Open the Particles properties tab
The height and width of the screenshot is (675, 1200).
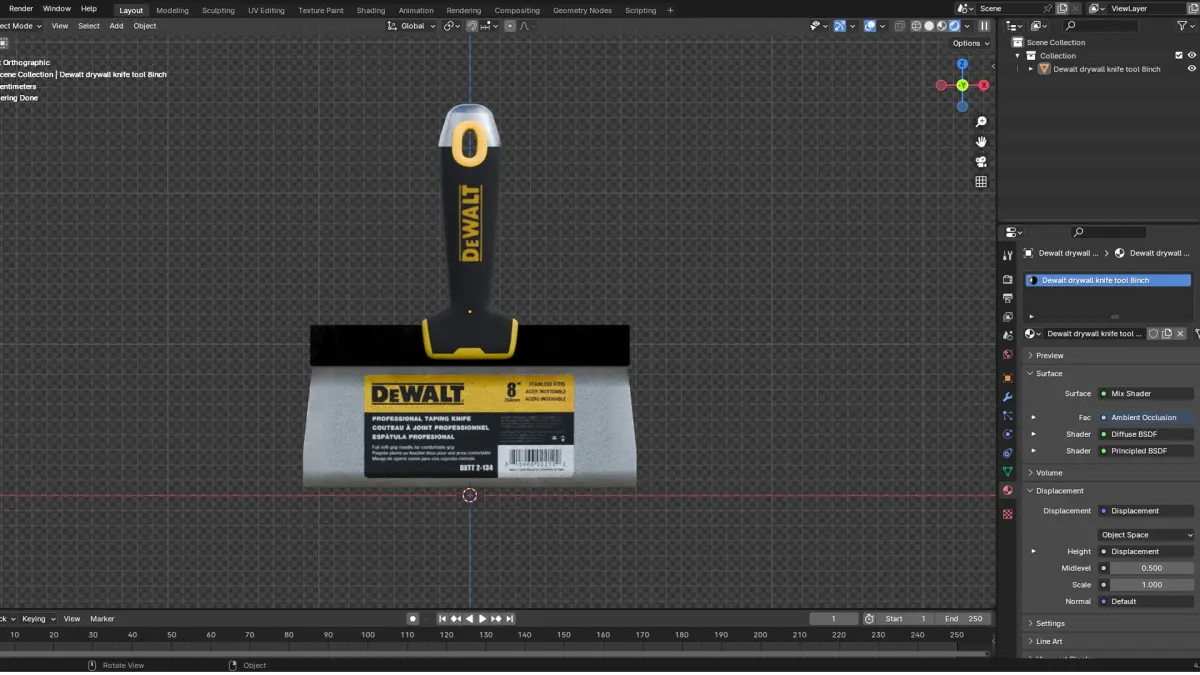1007,415
